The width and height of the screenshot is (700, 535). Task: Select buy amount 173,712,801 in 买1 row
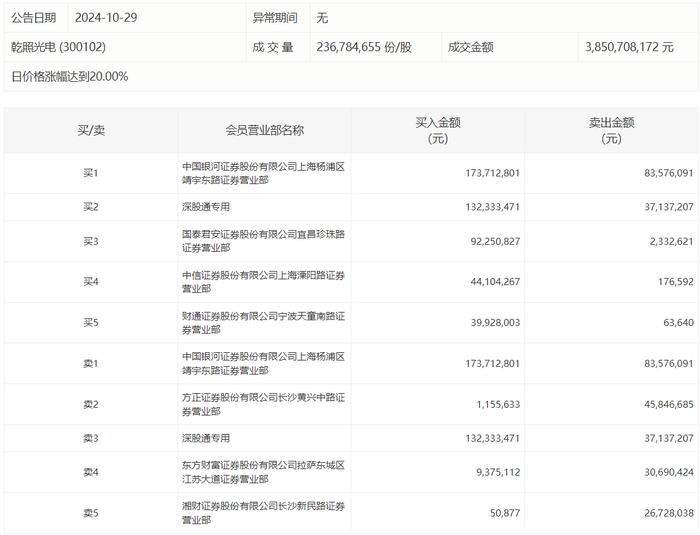[492, 173]
